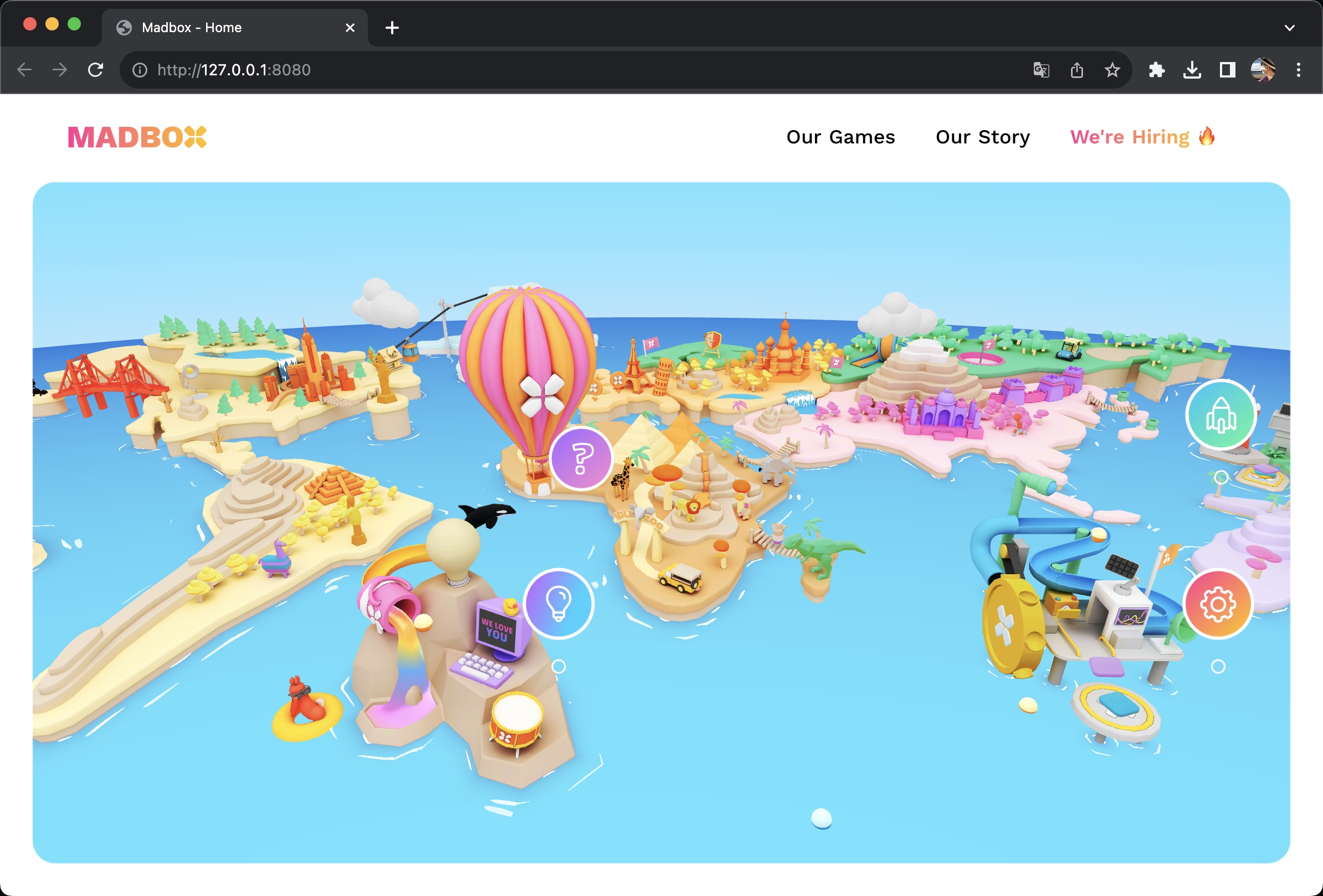
Task: Click the translate page icon
Action: coord(1040,70)
